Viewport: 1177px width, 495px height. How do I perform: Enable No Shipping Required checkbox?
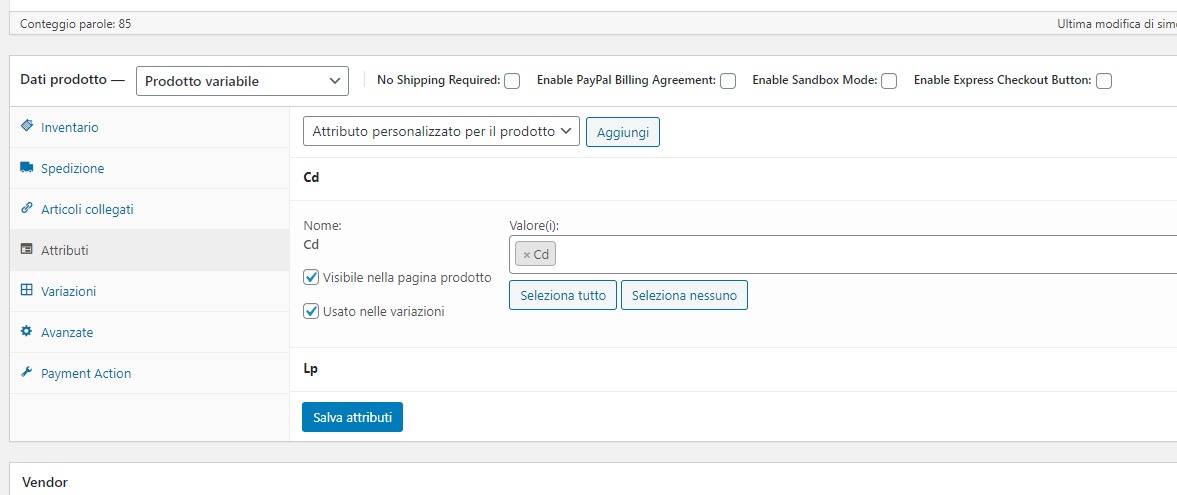pyautogui.click(x=512, y=81)
